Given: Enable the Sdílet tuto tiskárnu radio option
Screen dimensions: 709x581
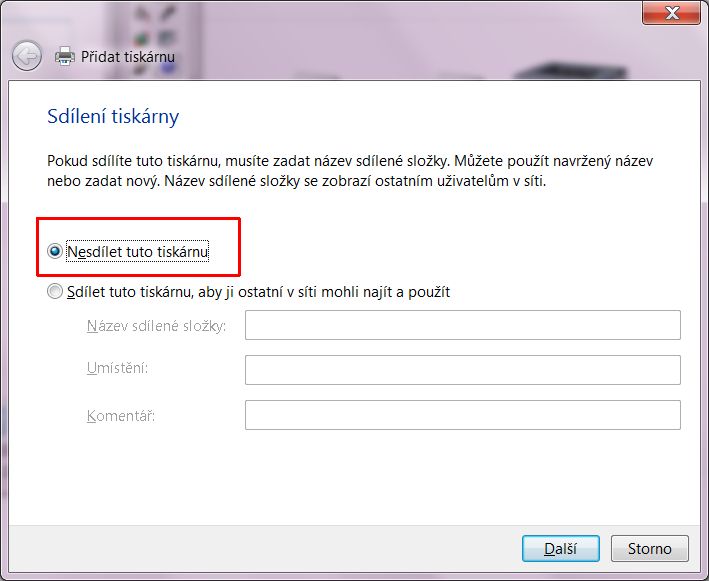Looking at the screenshot, I should point(54,292).
